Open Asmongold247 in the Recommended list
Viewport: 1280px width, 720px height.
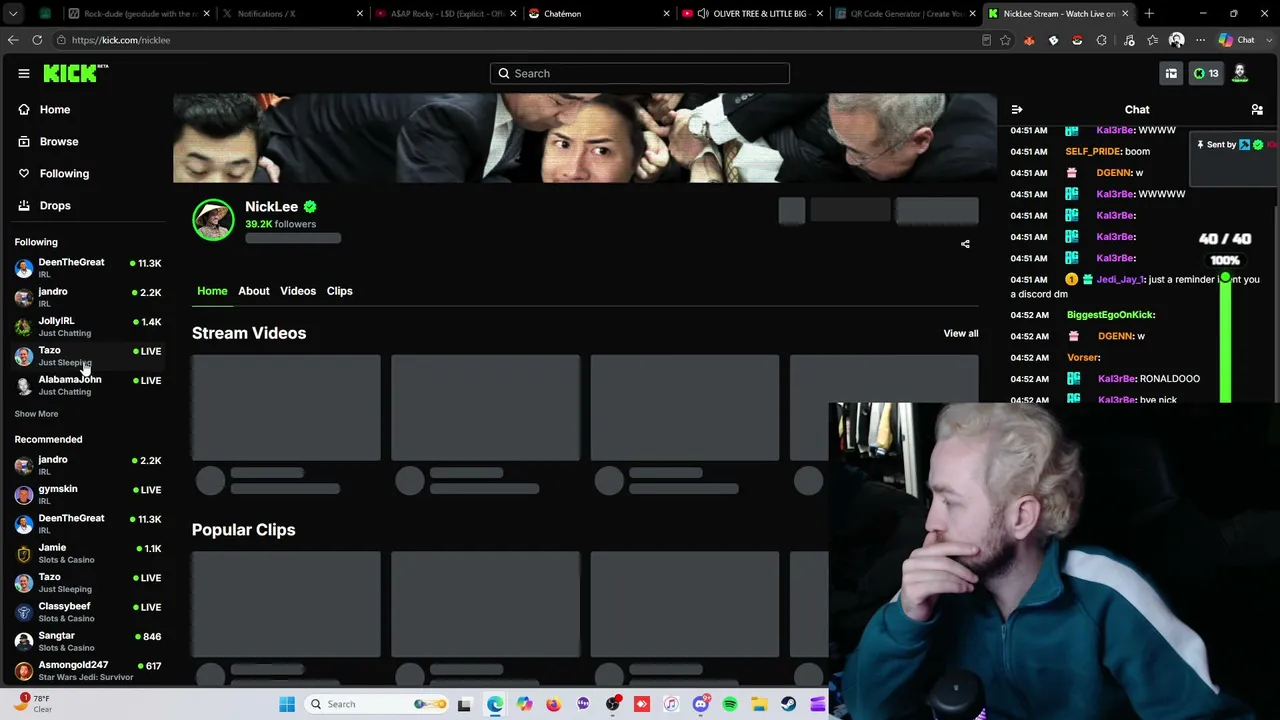(88, 670)
